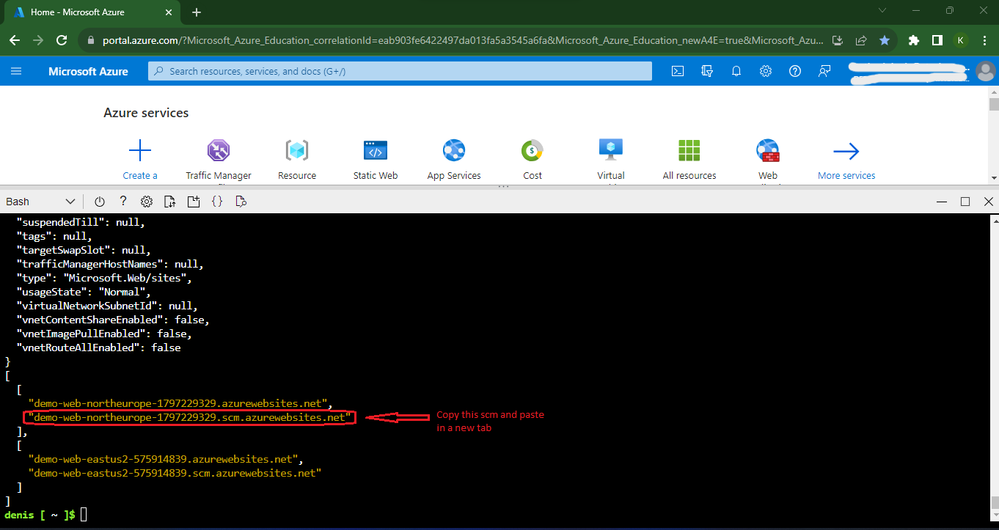Click the "usageState": "Normal" line
Image resolution: width=999 pixels, height=530 pixels.
pyautogui.click(x=83, y=292)
